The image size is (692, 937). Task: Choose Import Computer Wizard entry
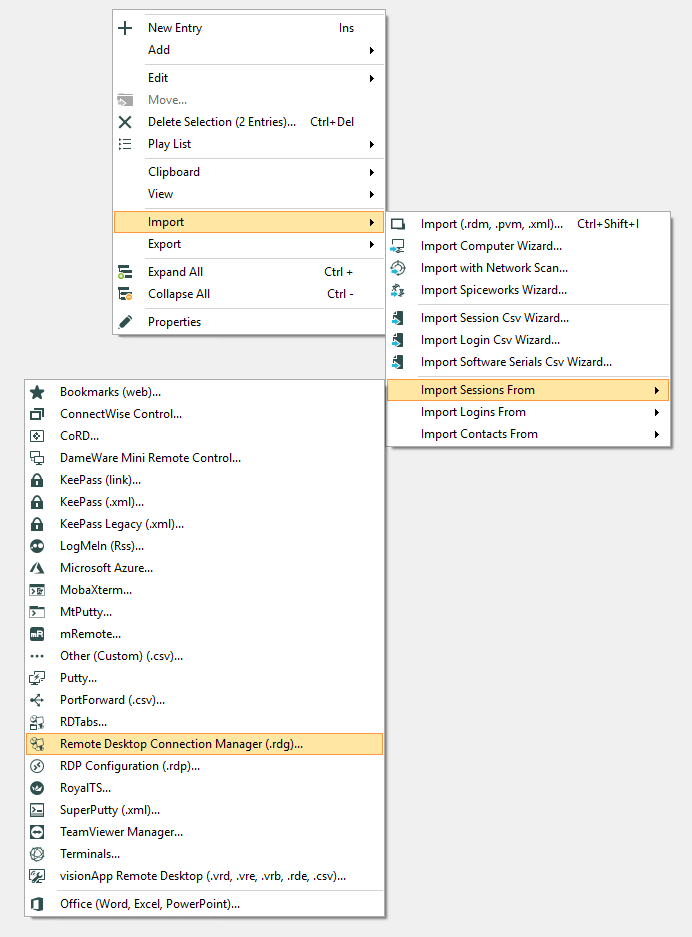(x=491, y=246)
